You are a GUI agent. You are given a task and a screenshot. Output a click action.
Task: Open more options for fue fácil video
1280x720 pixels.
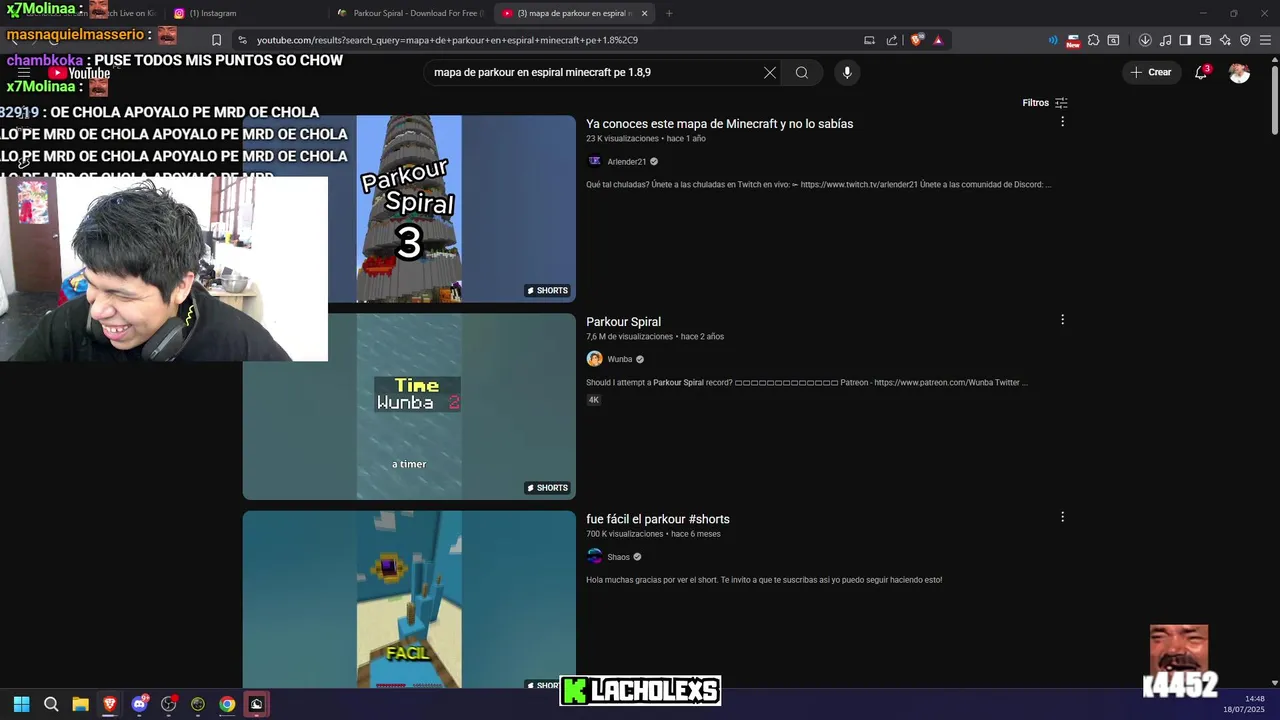1062,516
